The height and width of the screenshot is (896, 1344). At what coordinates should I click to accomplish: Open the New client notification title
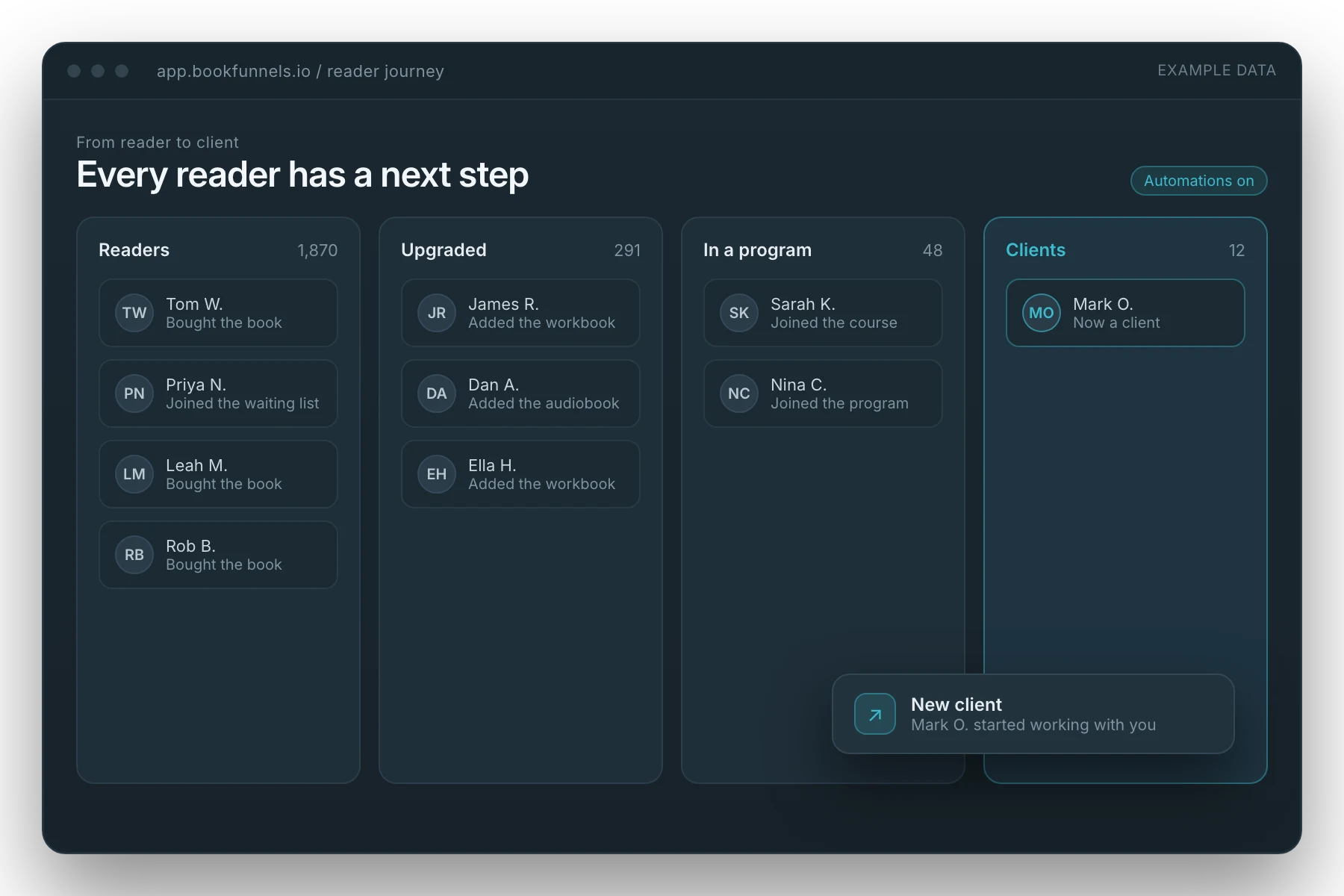click(956, 705)
